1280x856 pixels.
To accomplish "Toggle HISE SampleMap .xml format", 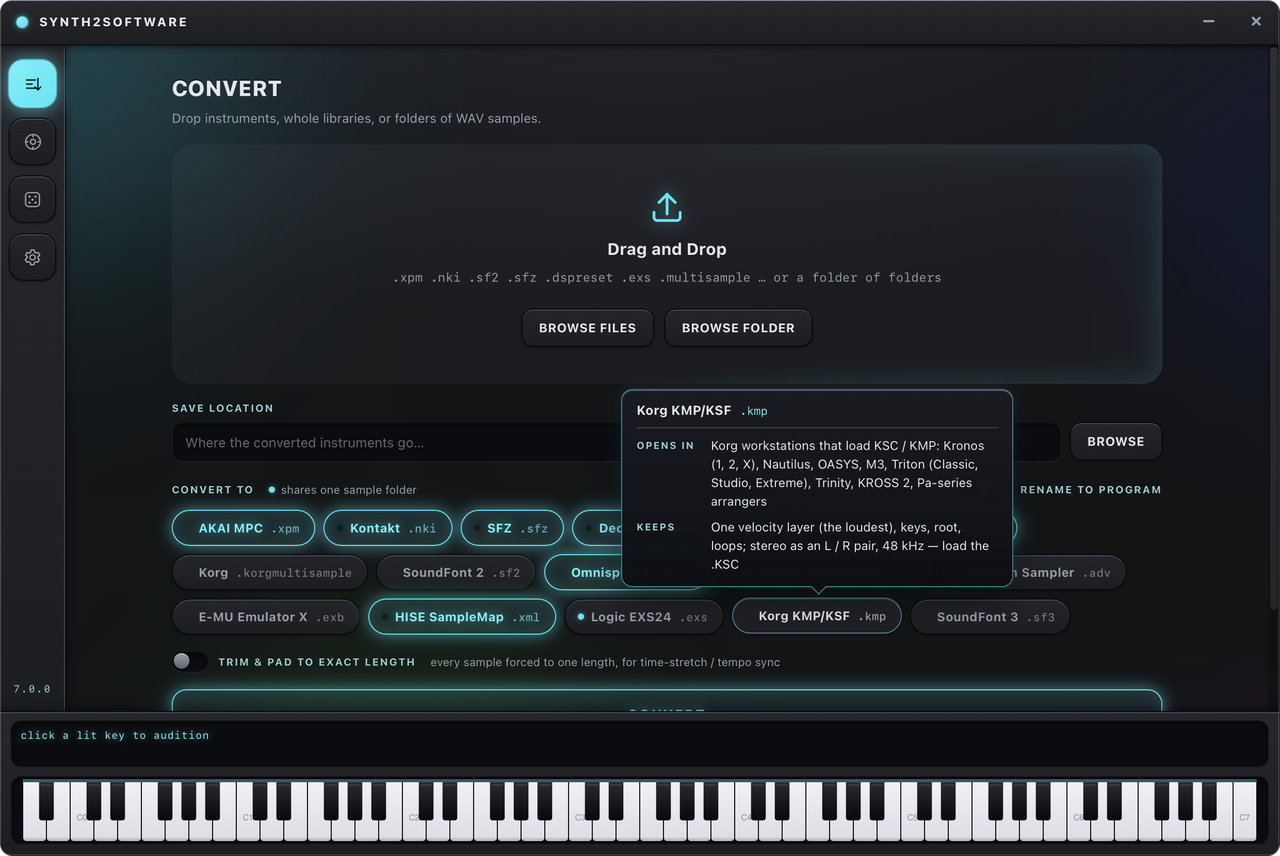I will [462, 617].
